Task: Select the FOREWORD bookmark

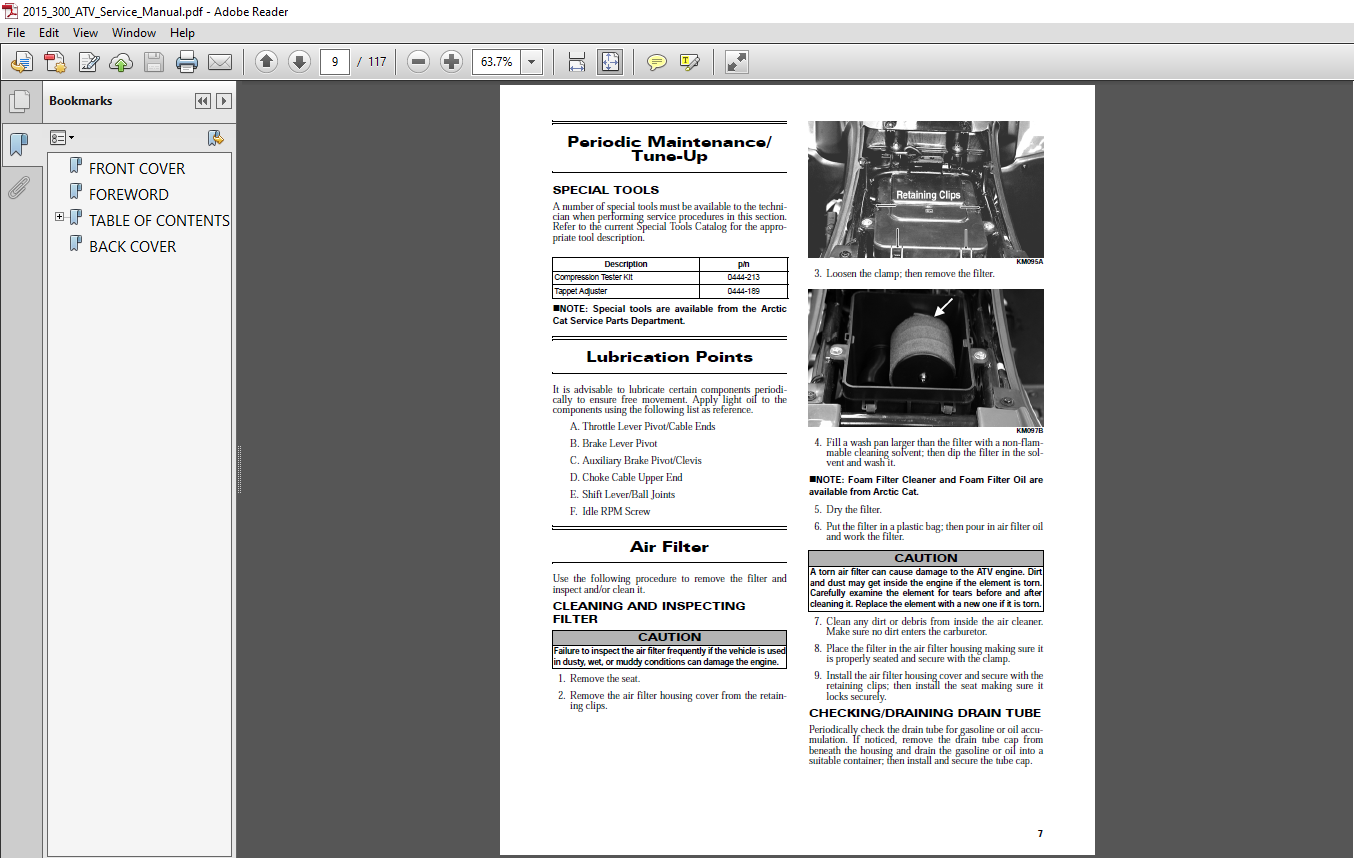Action: [129, 195]
